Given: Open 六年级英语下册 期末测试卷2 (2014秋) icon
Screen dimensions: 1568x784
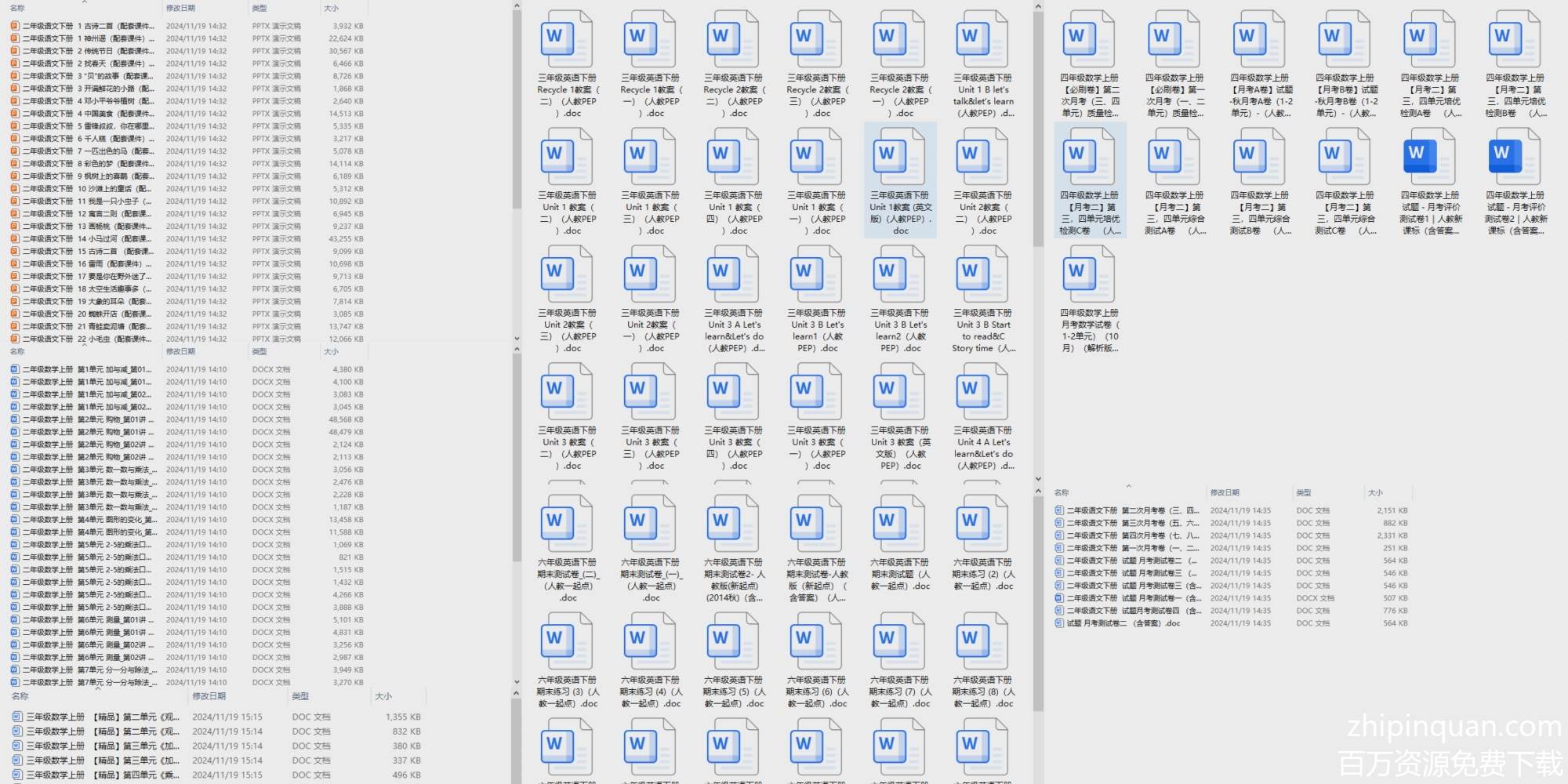Looking at the screenshot, I should (734, 523).
